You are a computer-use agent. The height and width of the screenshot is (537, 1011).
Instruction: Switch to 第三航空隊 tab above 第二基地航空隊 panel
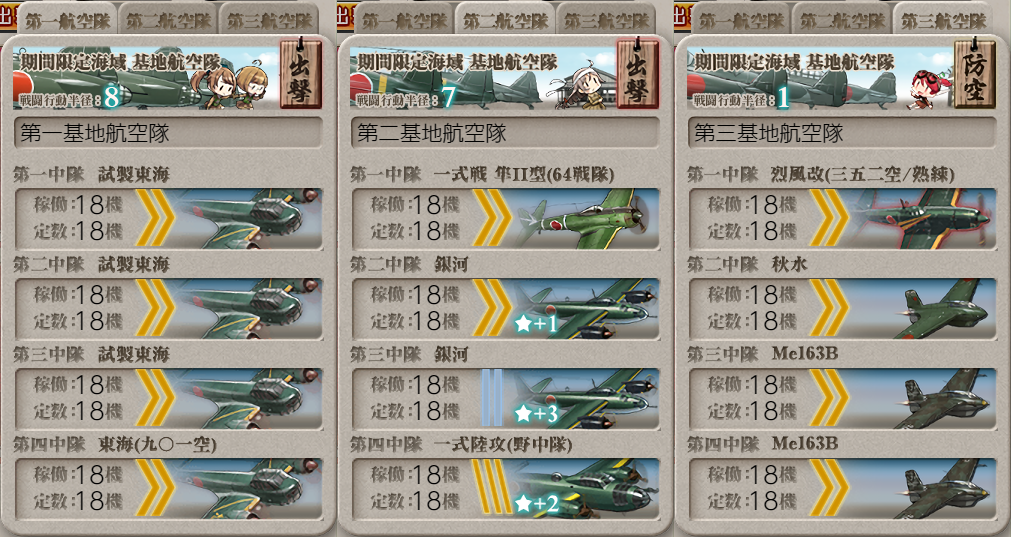point(606,20)
